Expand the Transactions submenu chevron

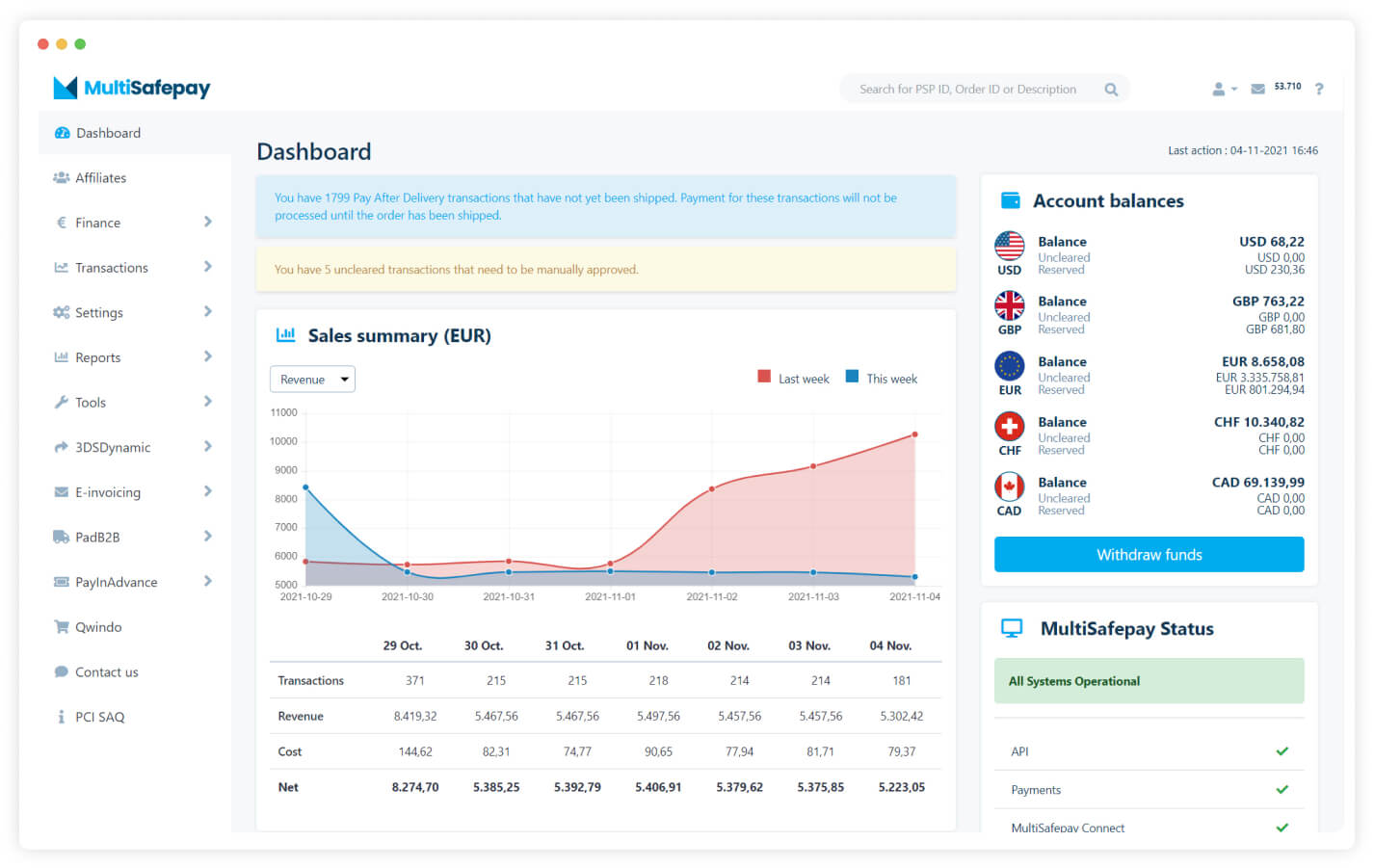(x=208, y=267)
